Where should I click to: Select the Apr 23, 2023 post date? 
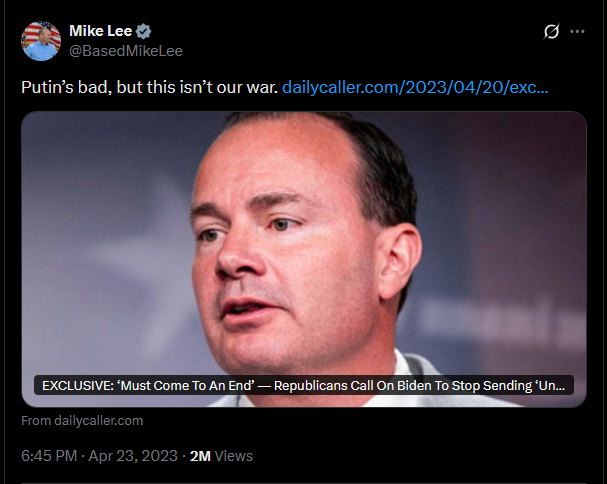click(x=133, y=456)
